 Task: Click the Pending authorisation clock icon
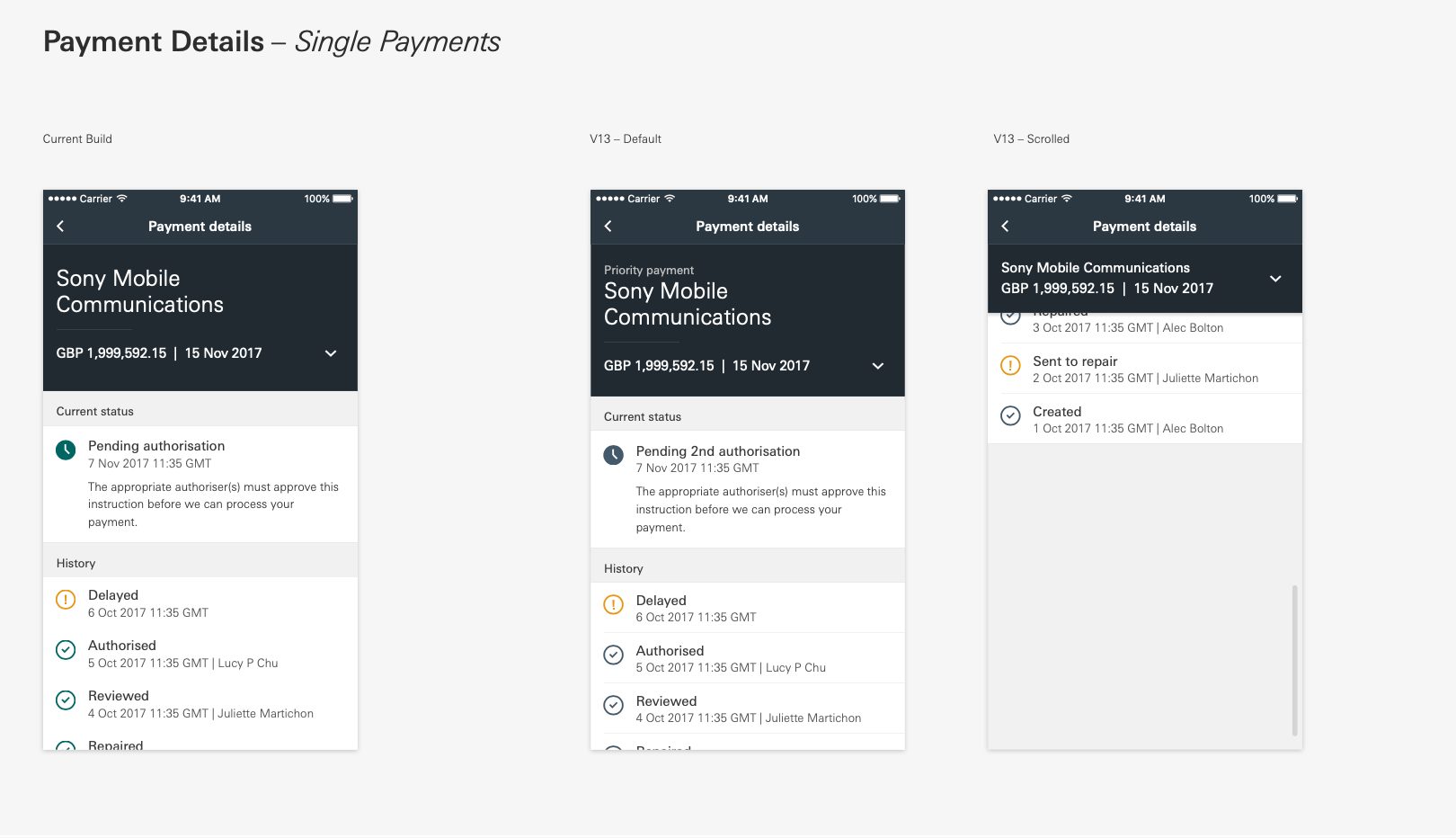coord(65,450)
